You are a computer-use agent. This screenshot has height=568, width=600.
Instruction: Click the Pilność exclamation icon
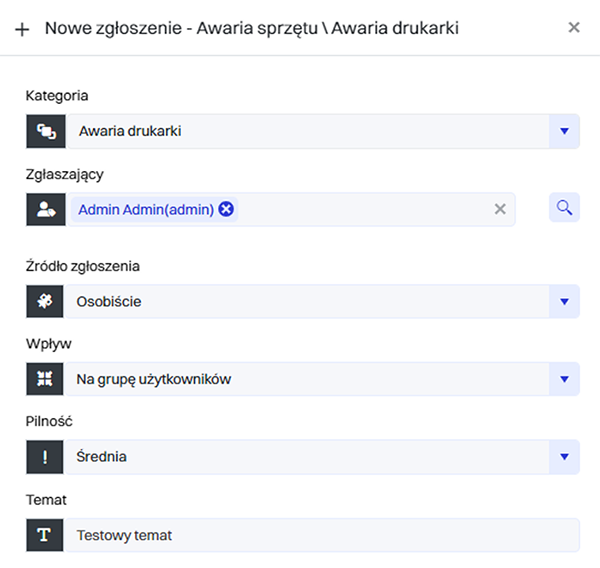[x=45, y=457]
